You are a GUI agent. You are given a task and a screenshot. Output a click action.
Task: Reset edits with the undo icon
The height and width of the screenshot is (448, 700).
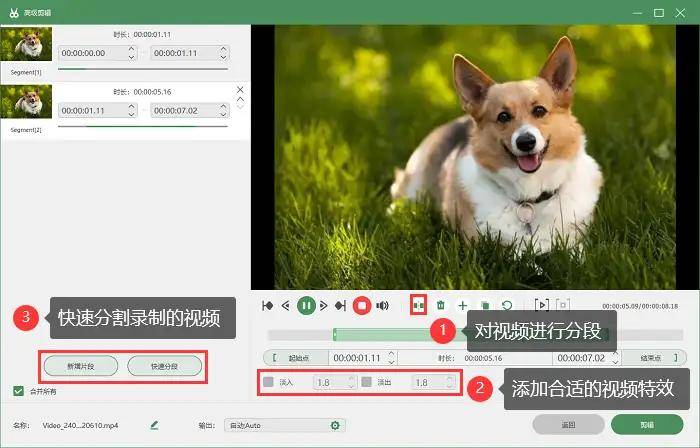tap(507, 306)
